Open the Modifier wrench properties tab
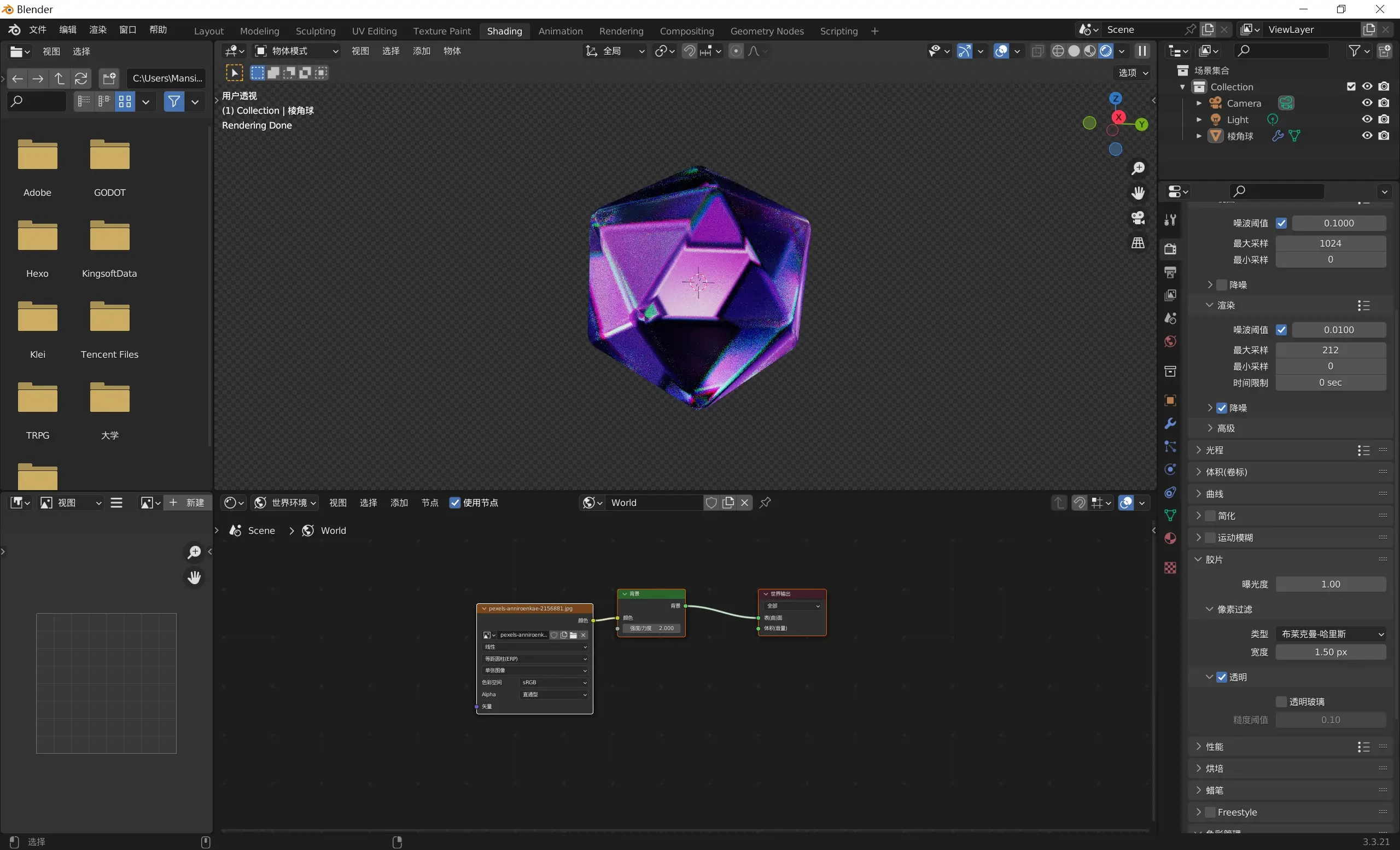 pyautogui.click(x=1170, y=424)
